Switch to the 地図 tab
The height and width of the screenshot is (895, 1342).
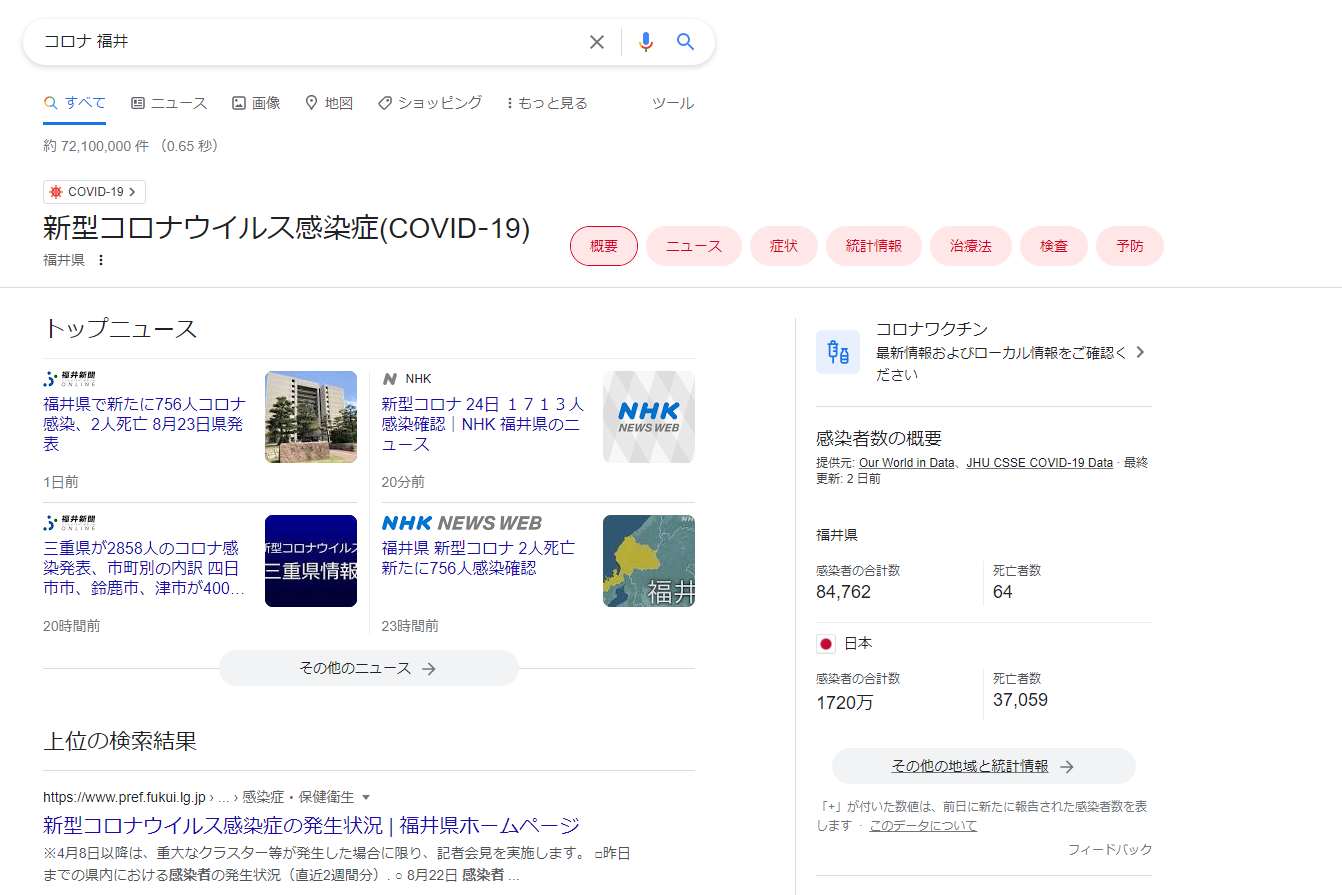(x=329, y=103)
